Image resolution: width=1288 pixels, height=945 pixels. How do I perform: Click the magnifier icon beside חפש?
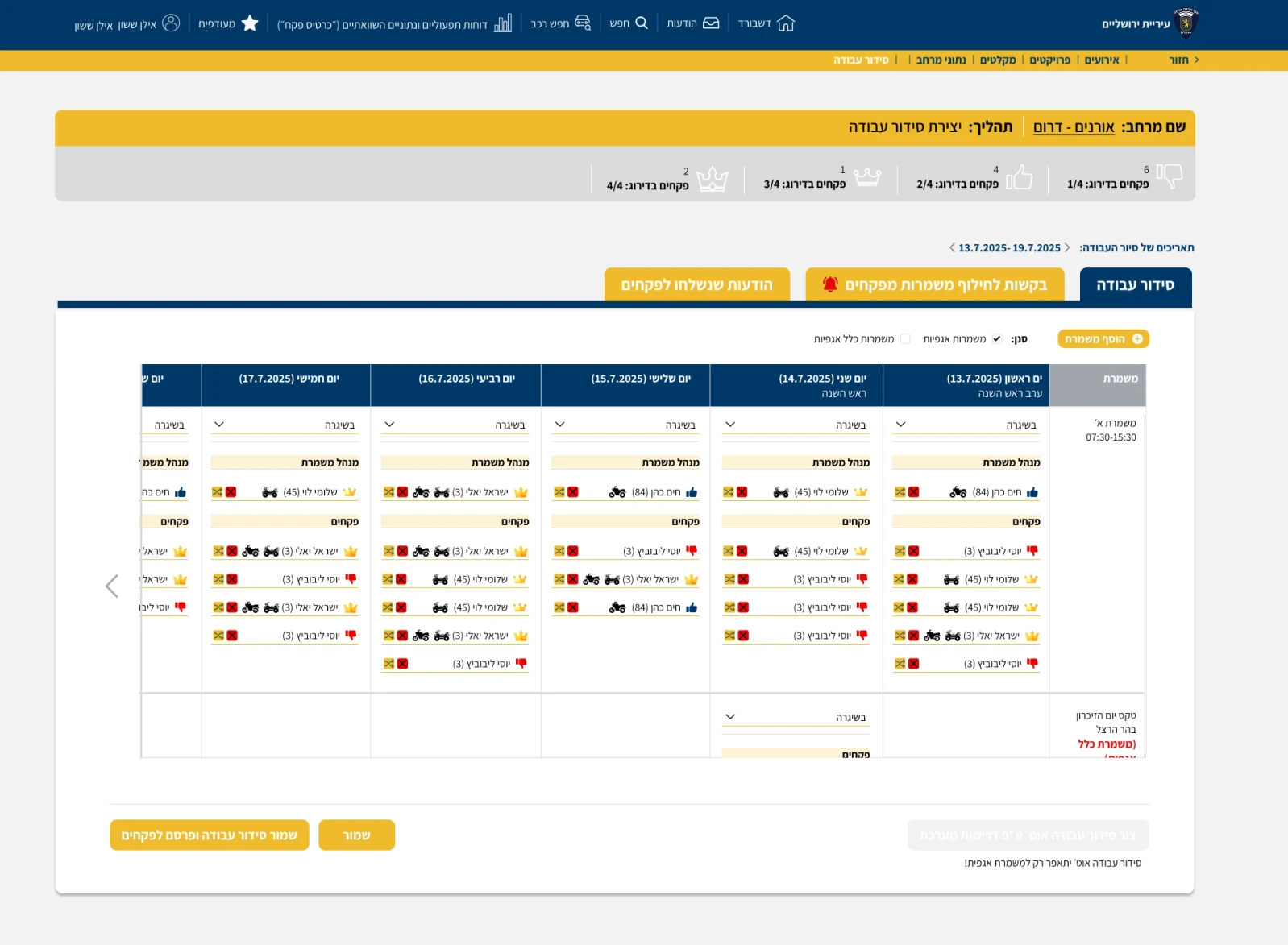(642, 23)
